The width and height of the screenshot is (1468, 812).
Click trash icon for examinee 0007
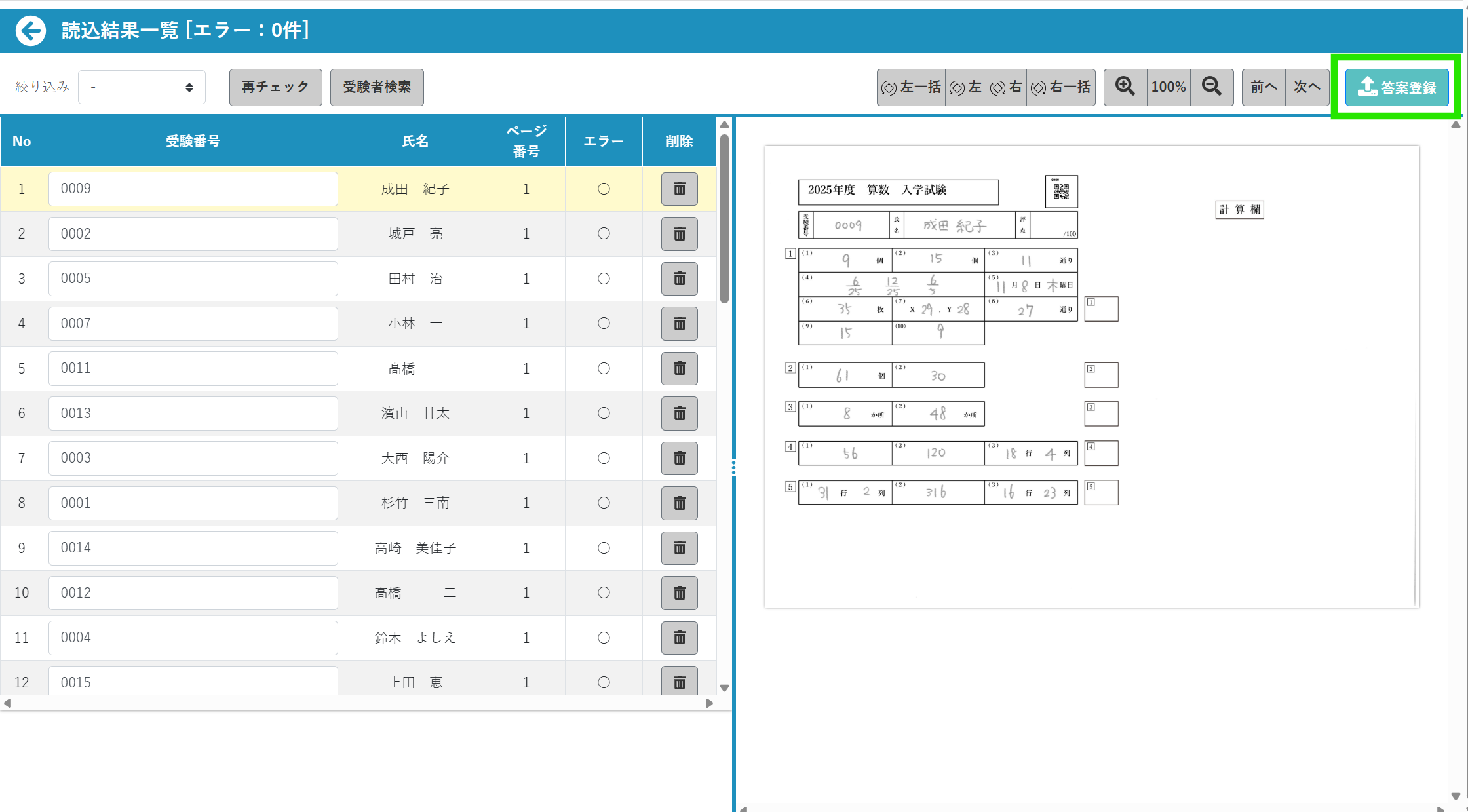679,324
